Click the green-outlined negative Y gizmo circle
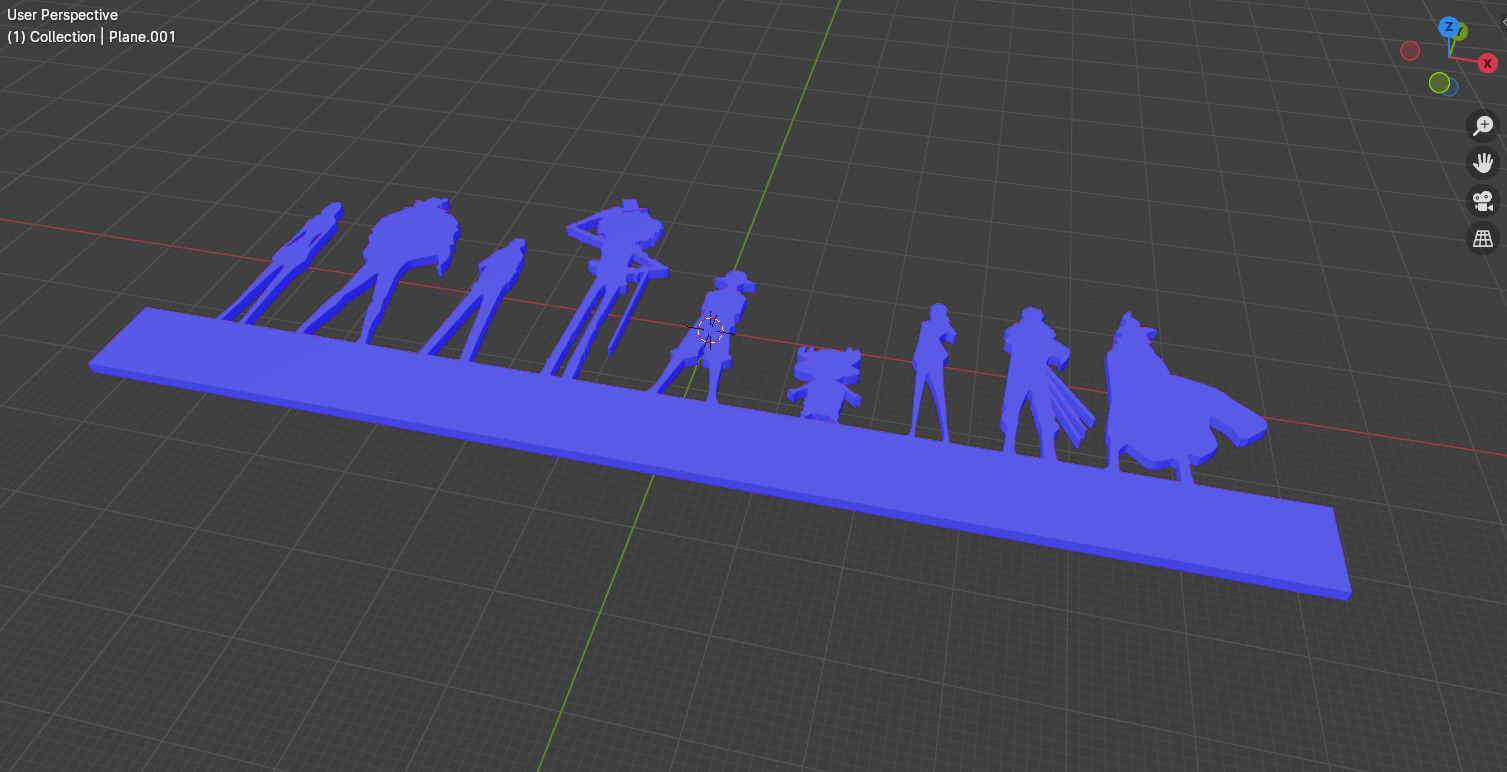The image size is (1507, 772). coord(1439,82)
